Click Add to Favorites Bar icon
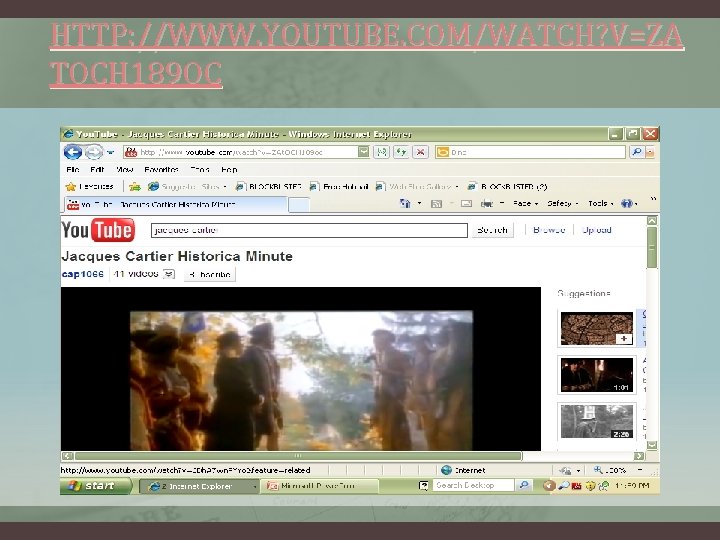 click(x=135, y=186)
